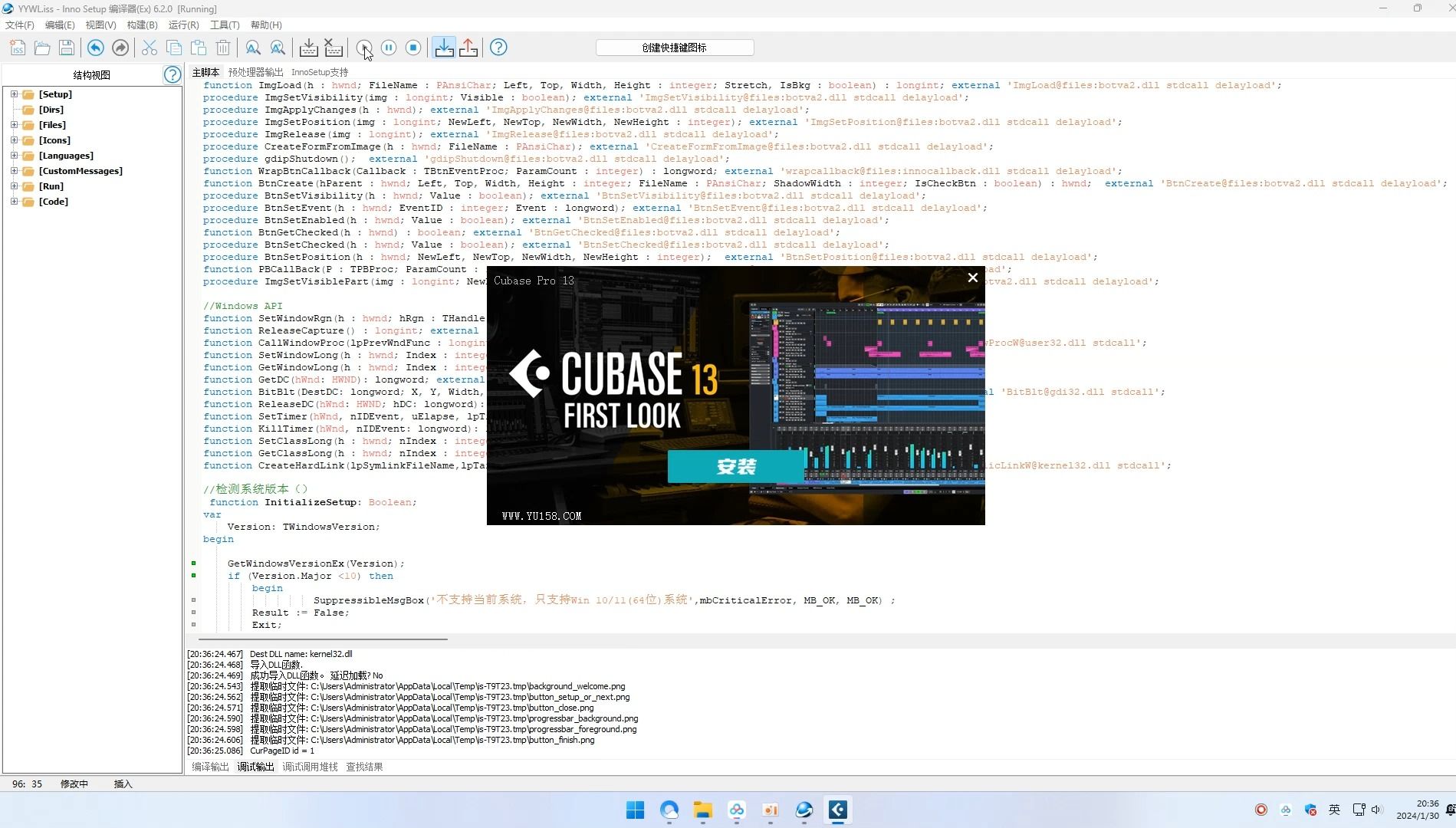Open the 文件(F) menu
This screenshot has height=828, width=1456.
[x=20, y=25]
